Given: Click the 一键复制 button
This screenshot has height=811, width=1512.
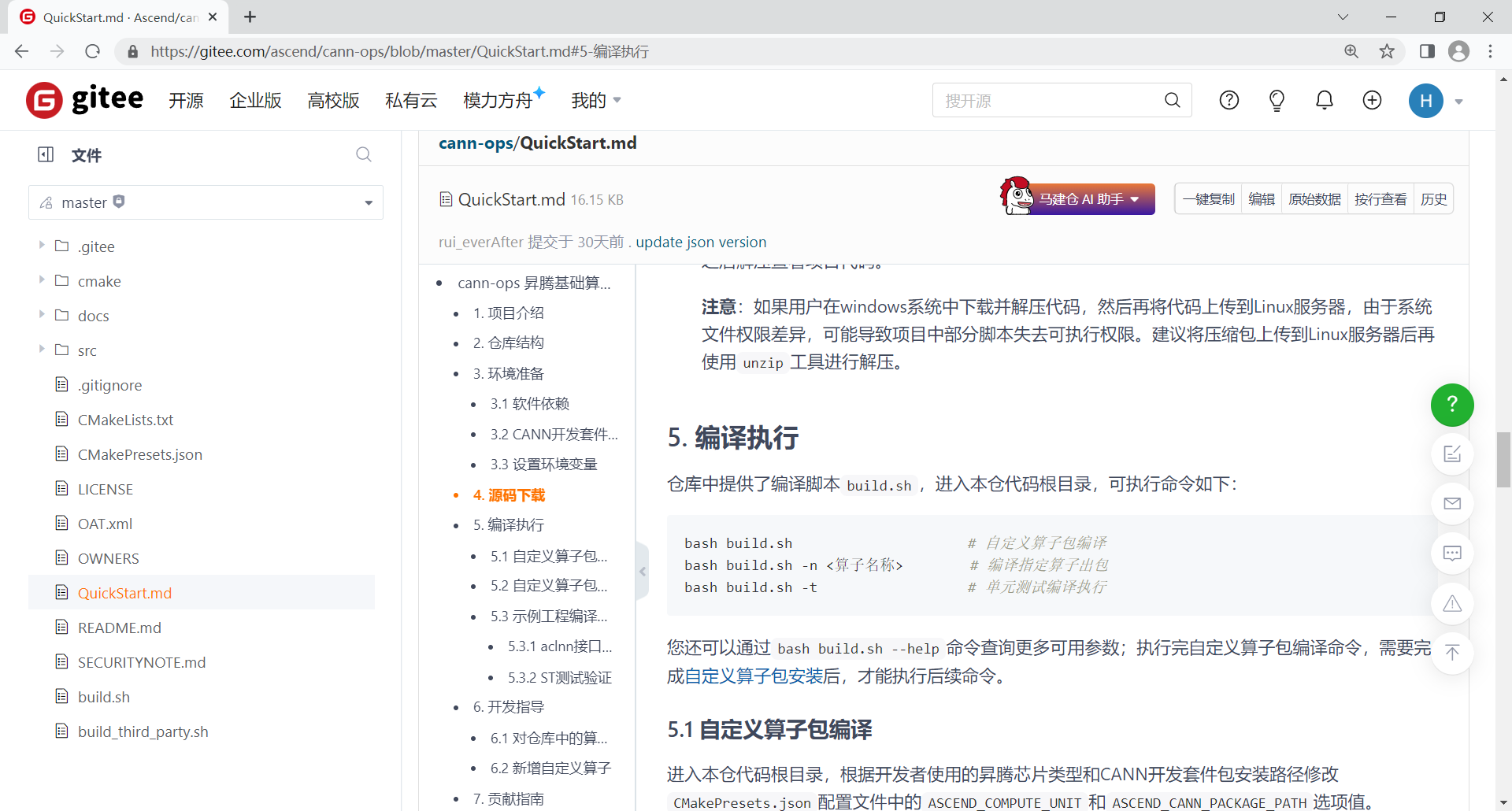Looking at the screenshot, I should coord(1208,198).
